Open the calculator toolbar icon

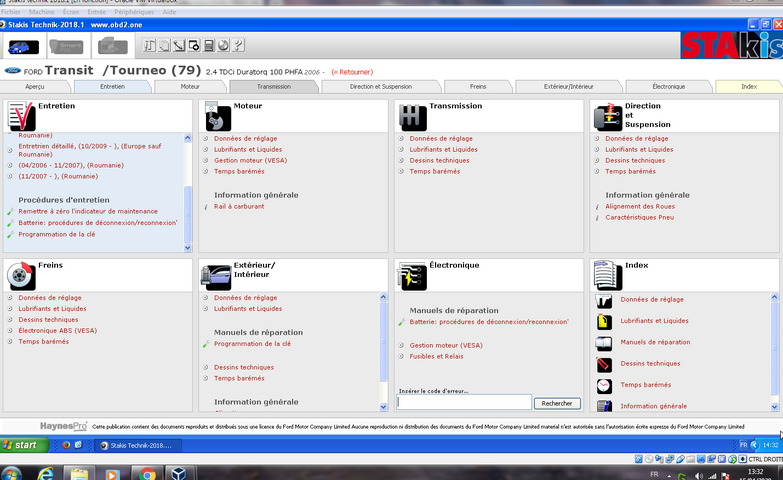209,45
